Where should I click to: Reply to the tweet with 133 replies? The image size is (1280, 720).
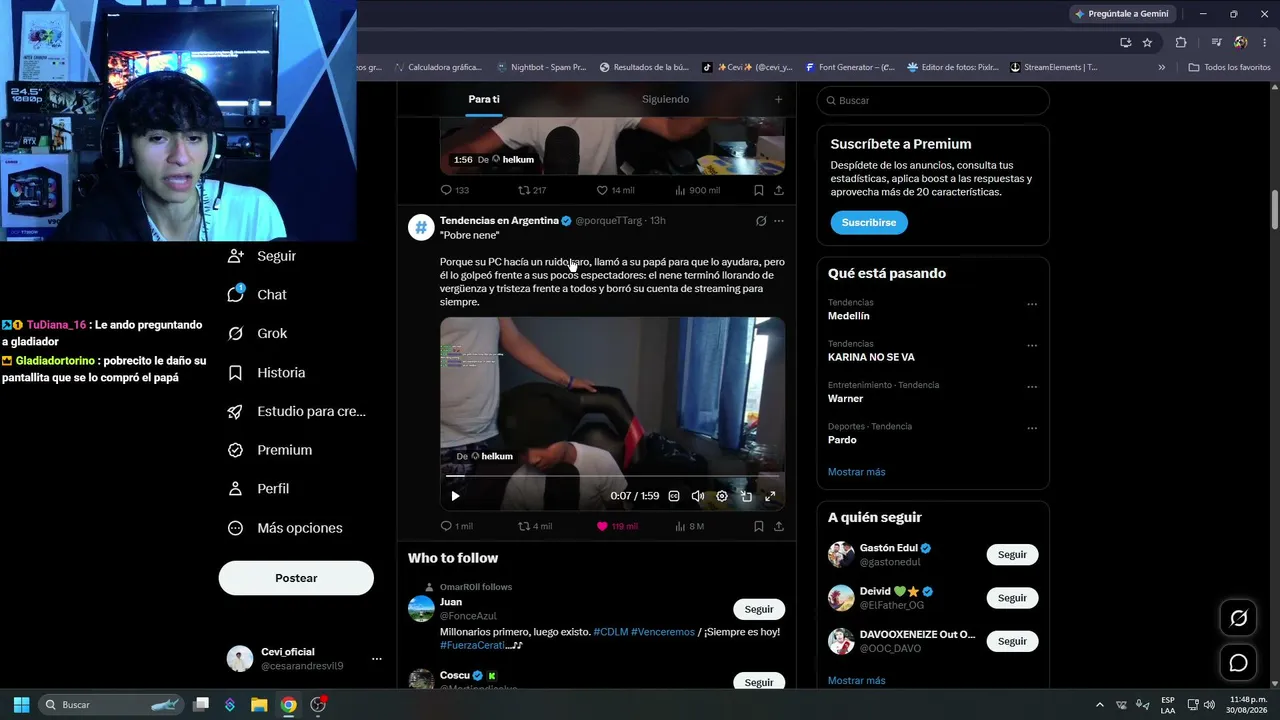454,190
